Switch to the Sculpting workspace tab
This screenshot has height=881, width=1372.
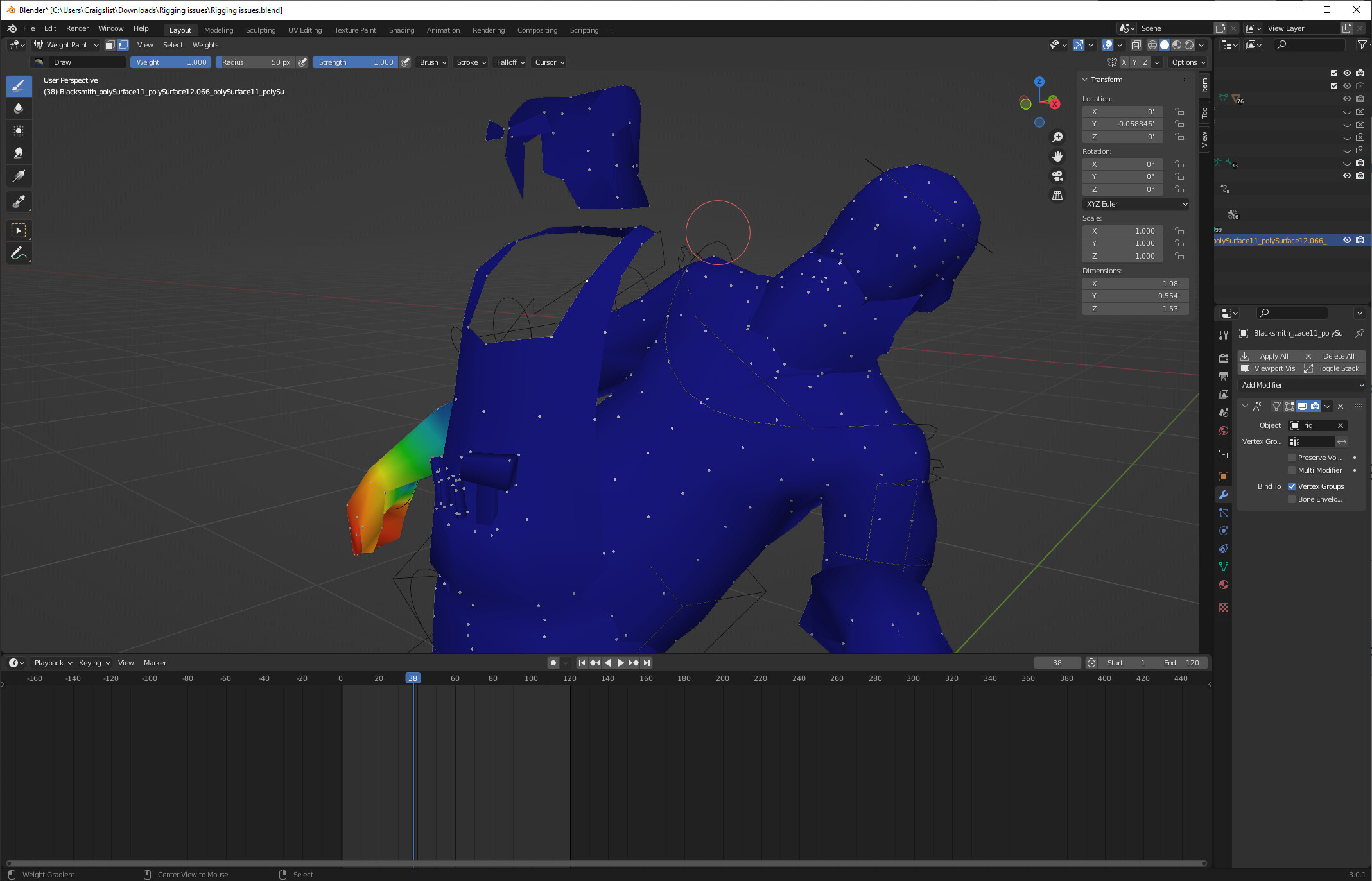[261, 30]
